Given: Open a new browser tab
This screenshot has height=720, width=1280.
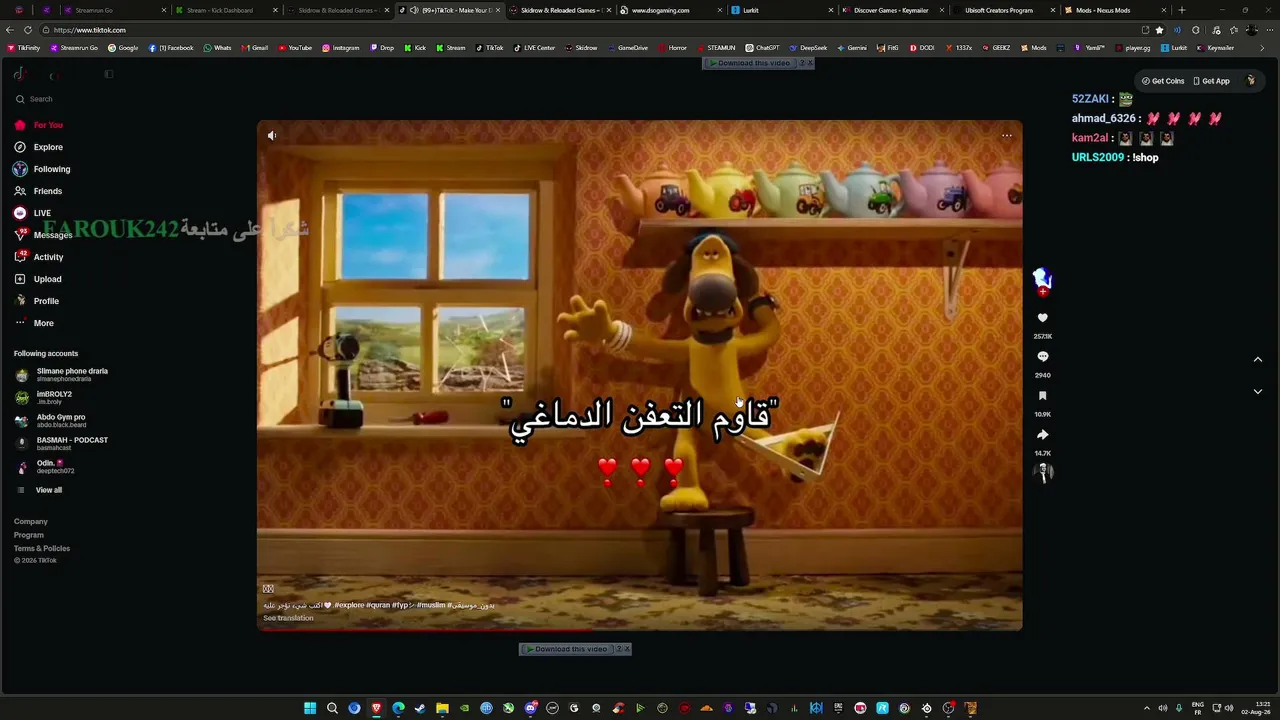Looking at the screenshot, I should click(x=1182, y=10).
